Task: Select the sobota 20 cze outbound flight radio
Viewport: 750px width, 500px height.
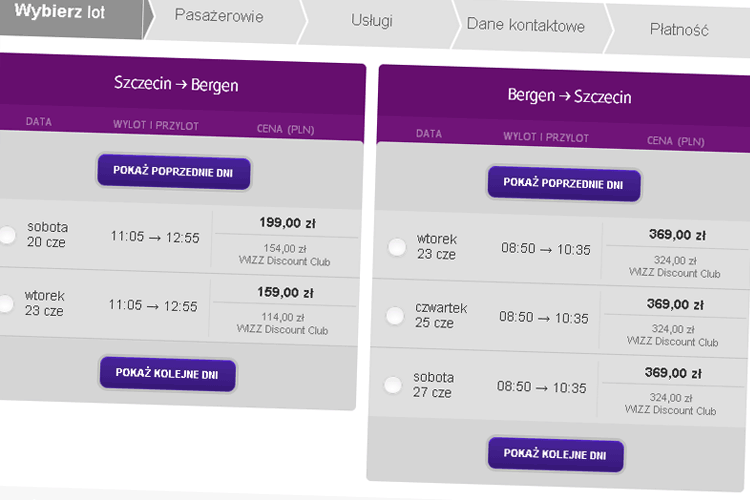Action: (6, 235)
